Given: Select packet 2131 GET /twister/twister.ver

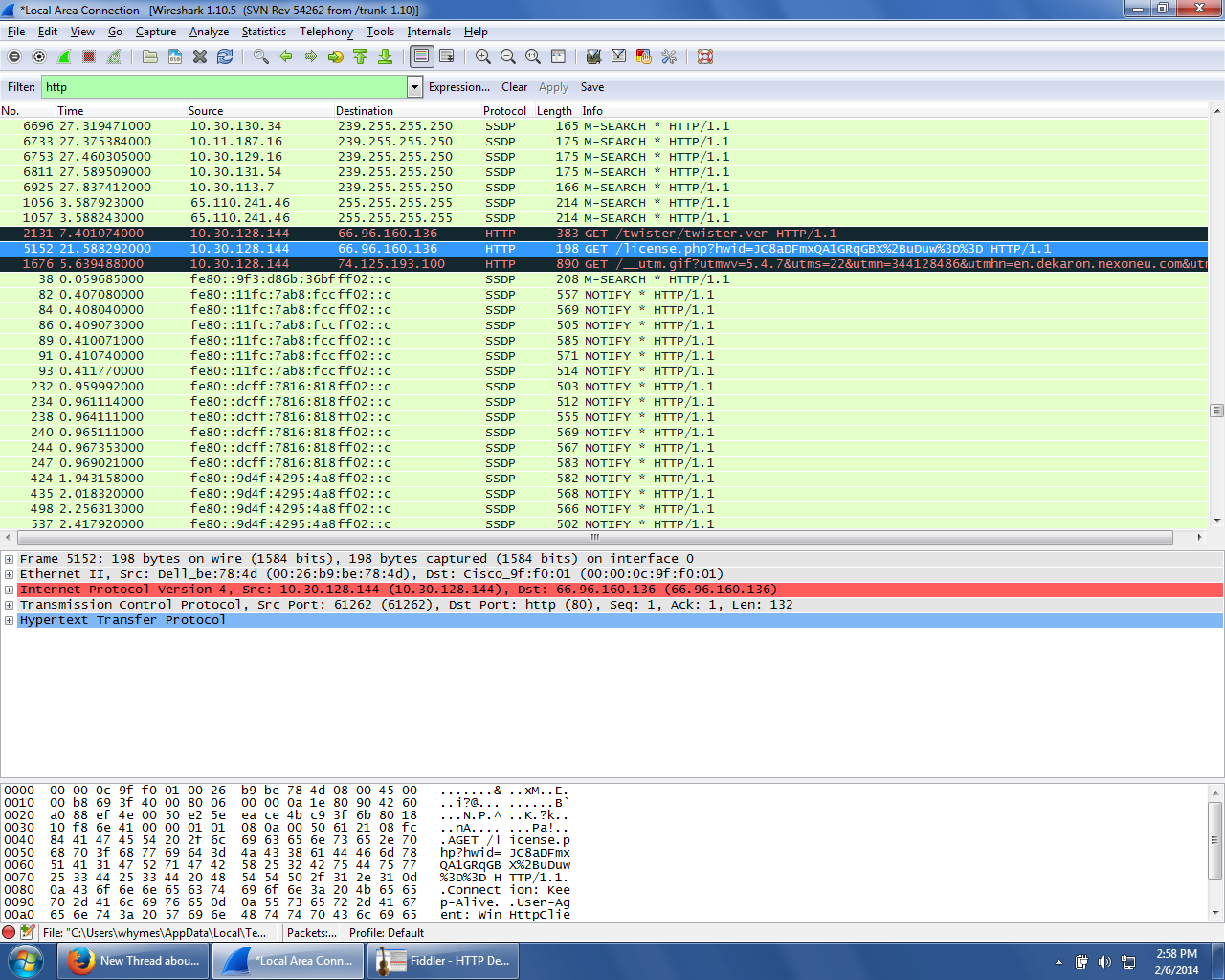Looking at the screenshot, I should click(604, 234).
